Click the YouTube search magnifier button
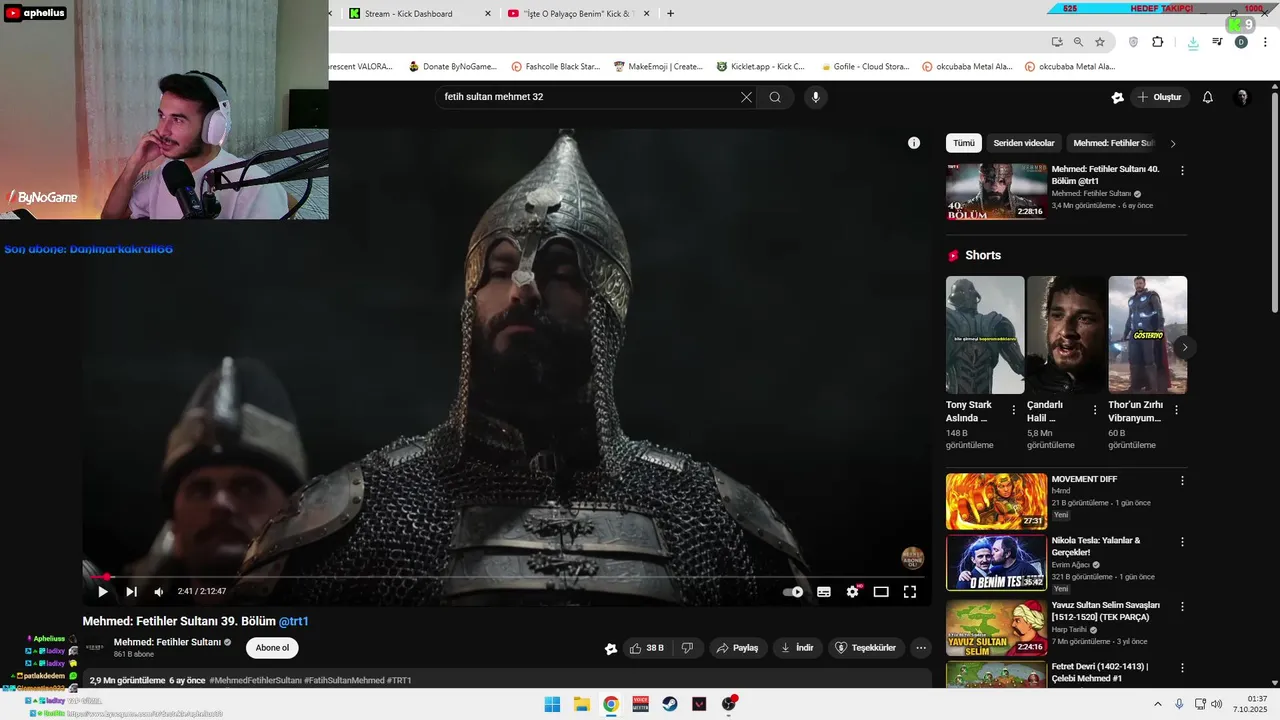1280x720 pixels. click(x=775, y=97)
